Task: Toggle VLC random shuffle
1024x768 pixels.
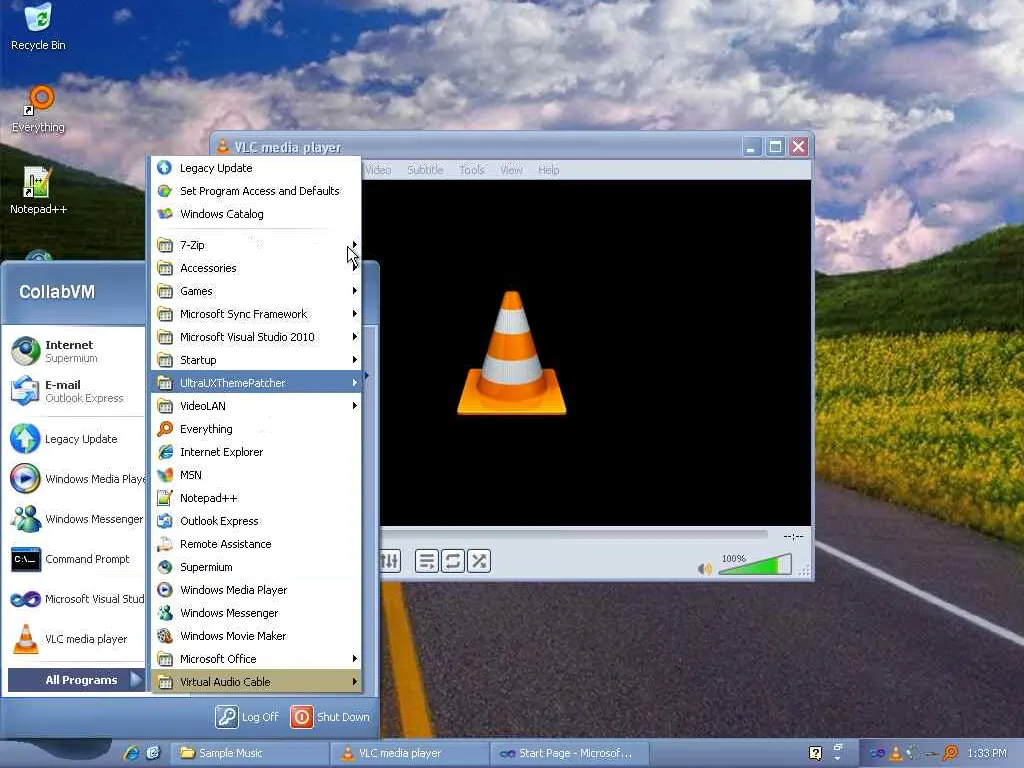Action: point(479,561)
